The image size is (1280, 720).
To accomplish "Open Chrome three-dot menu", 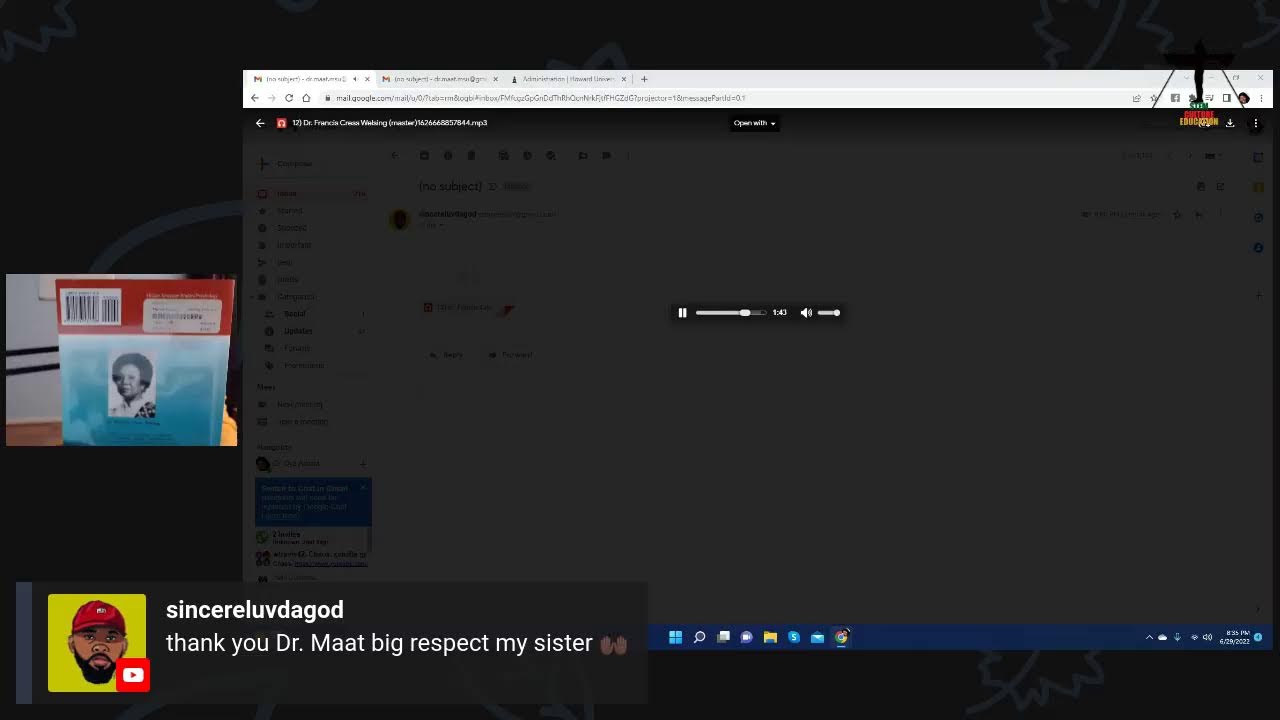I will click(x=1261, y=98).
